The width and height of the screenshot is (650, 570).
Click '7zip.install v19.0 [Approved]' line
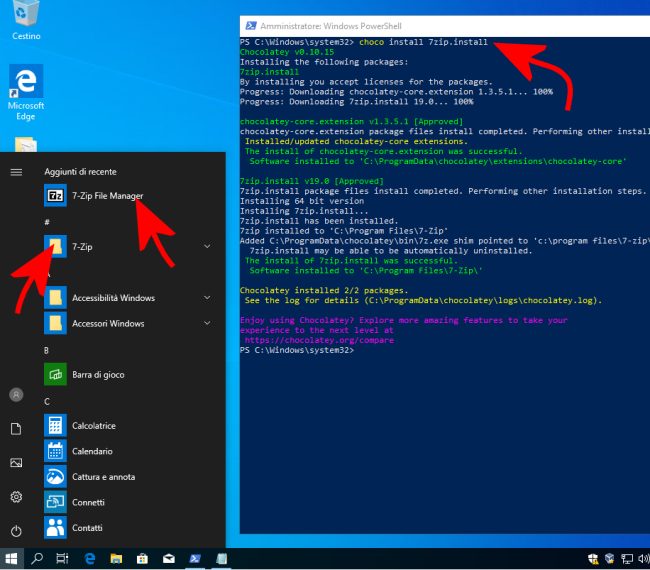312,181
